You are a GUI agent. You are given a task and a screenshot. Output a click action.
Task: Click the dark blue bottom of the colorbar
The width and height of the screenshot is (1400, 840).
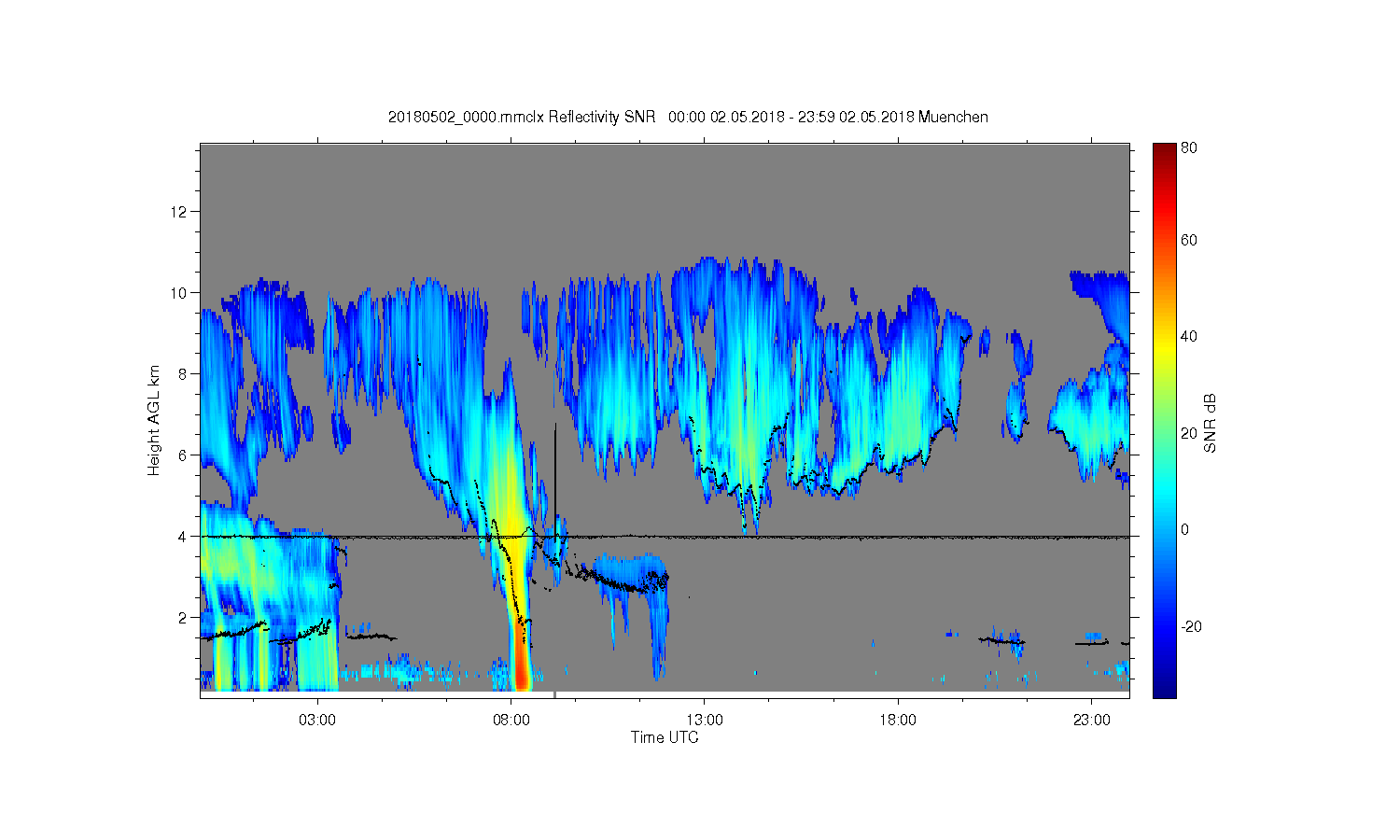tap(1164, 686)
